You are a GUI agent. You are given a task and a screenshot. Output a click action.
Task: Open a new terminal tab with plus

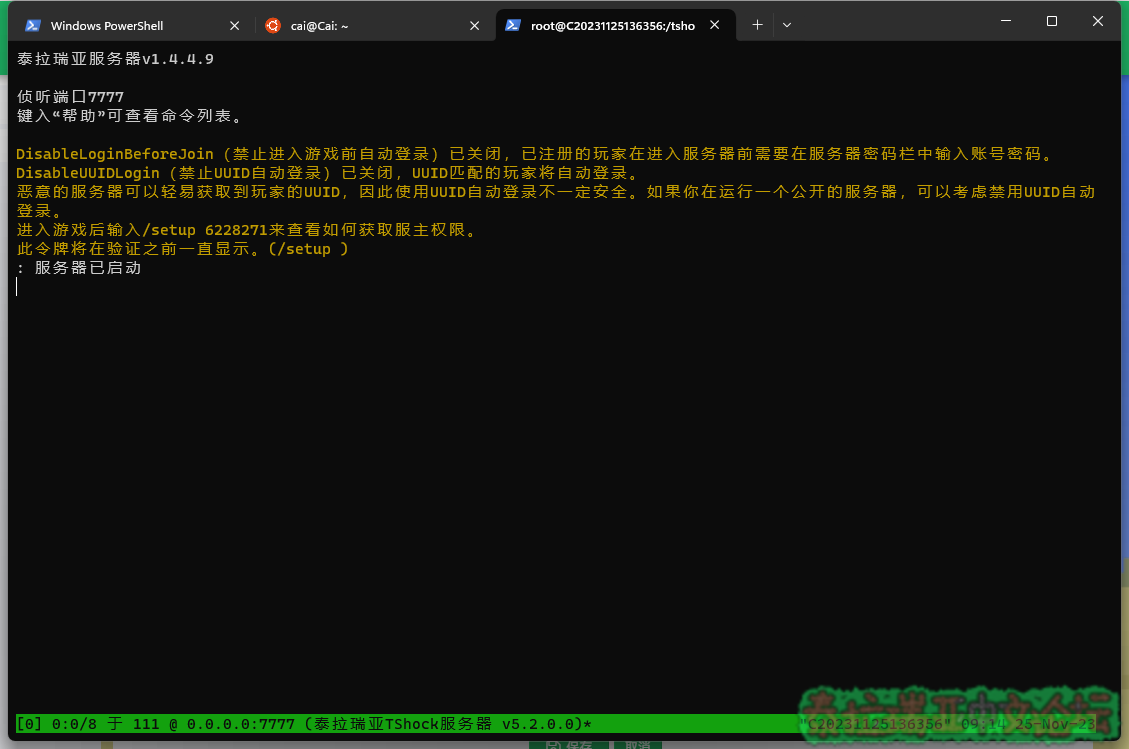[757, 24]
